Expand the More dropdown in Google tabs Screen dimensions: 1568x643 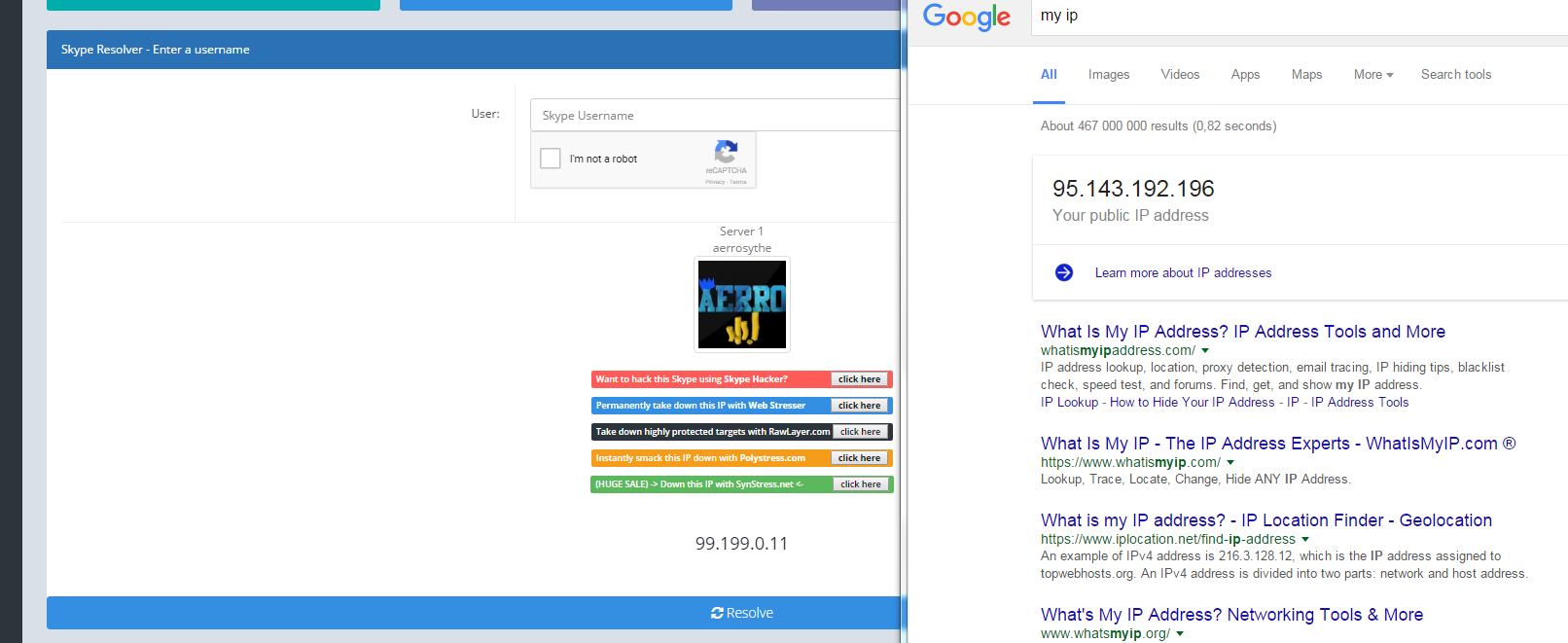(1373, 75)
